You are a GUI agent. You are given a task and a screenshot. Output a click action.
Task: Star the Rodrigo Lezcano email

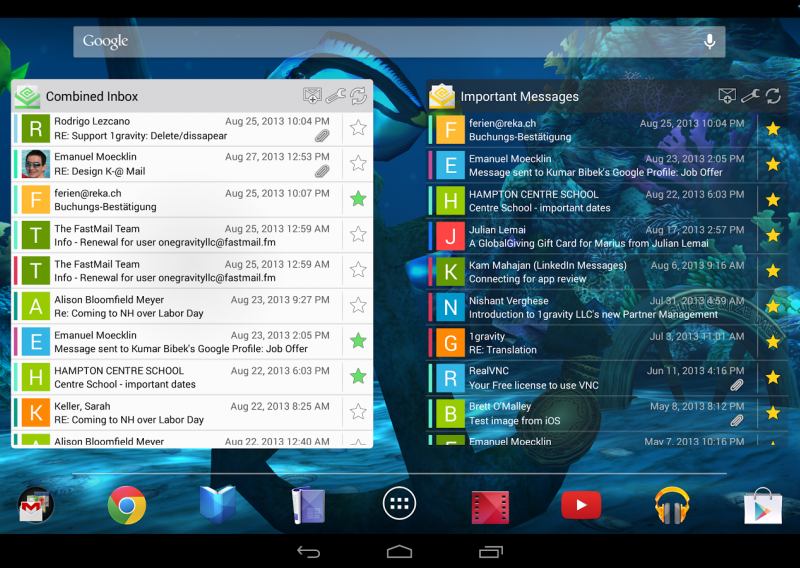click(x=358, y=128)
